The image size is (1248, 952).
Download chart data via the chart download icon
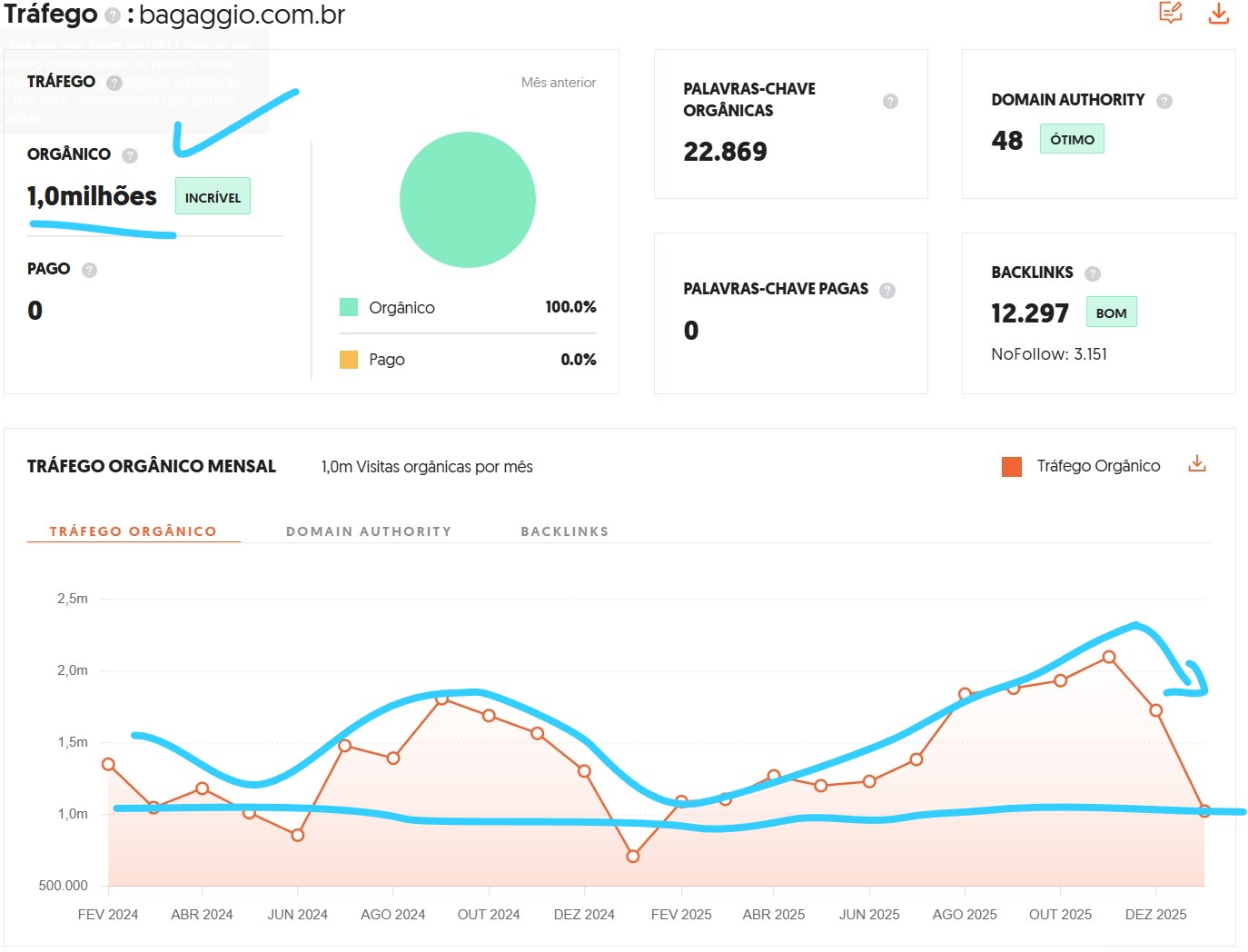pos(1197,463)
